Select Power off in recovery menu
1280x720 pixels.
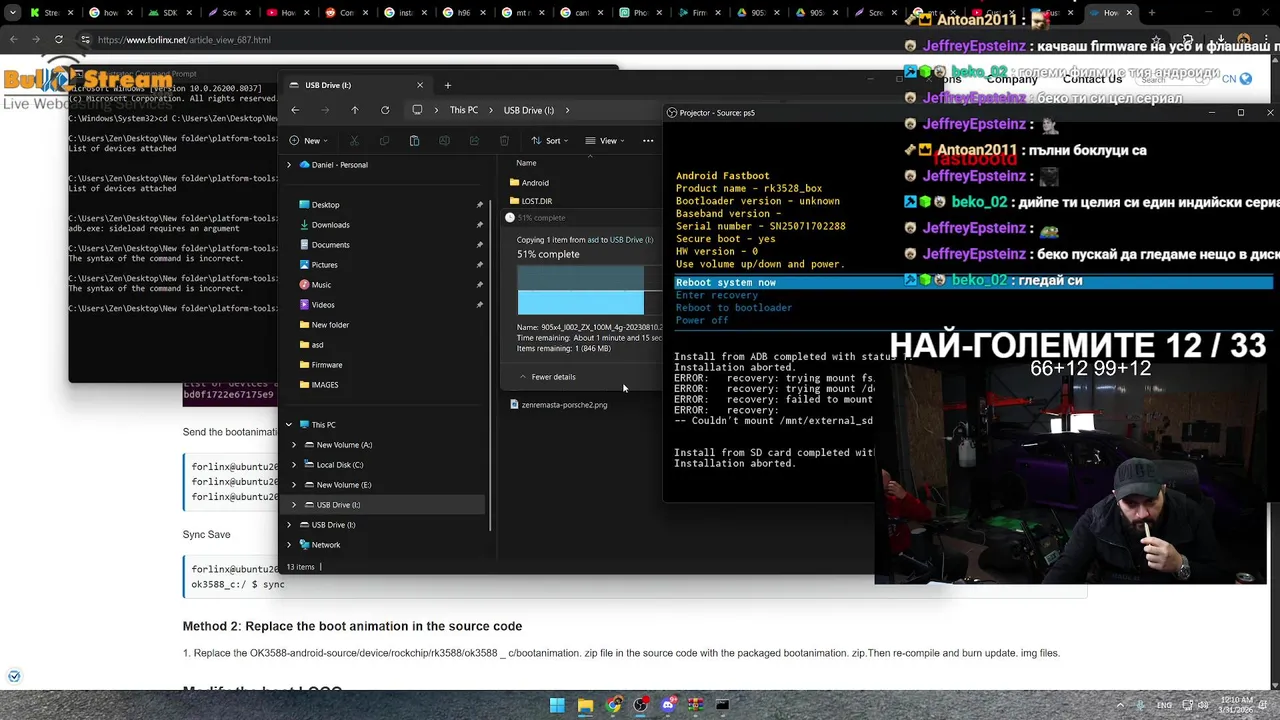(x=702, y=320)
